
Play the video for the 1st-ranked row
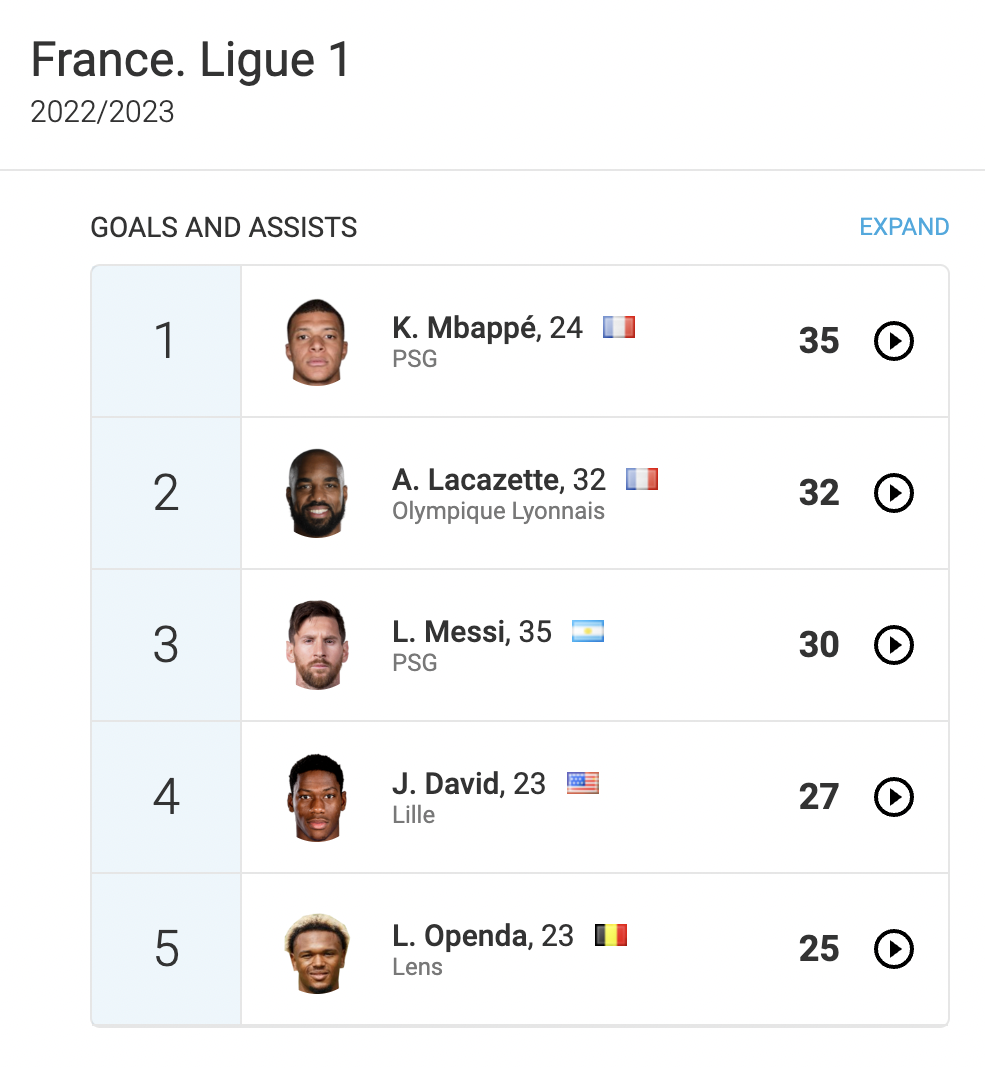(x=894, y=342)
